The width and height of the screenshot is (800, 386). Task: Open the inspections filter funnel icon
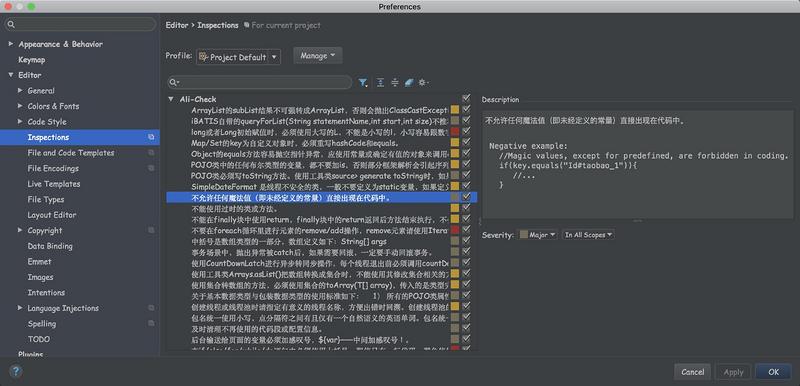[x=363, y=83]
